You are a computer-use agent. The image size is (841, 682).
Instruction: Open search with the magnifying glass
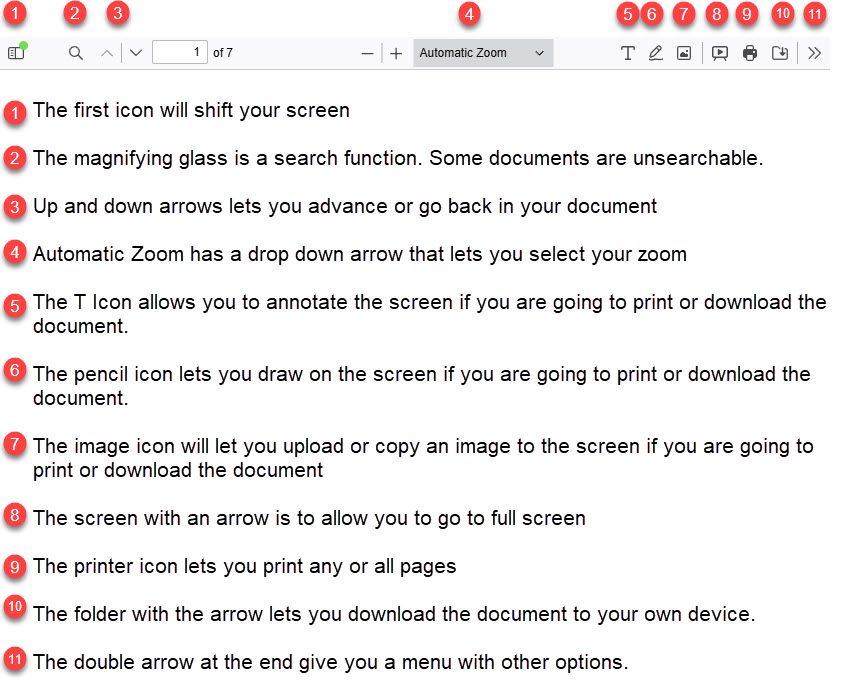point(76,54)
